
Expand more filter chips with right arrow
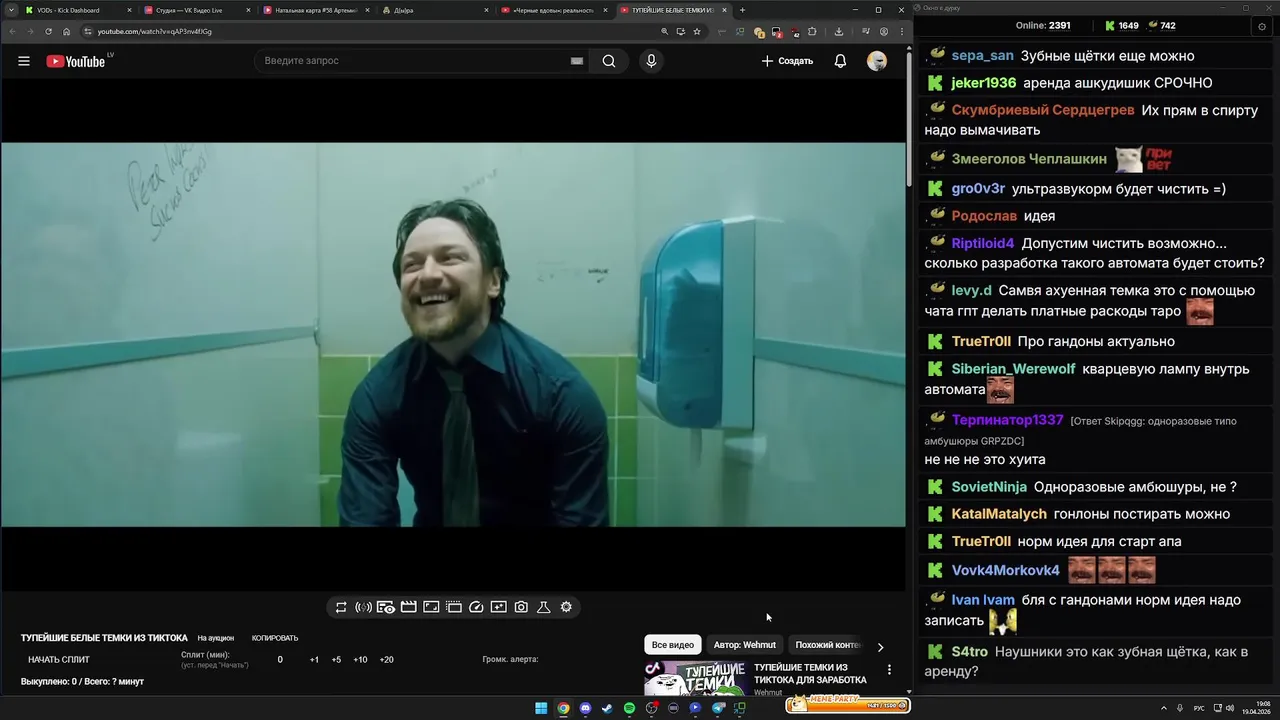pos(880,647)
